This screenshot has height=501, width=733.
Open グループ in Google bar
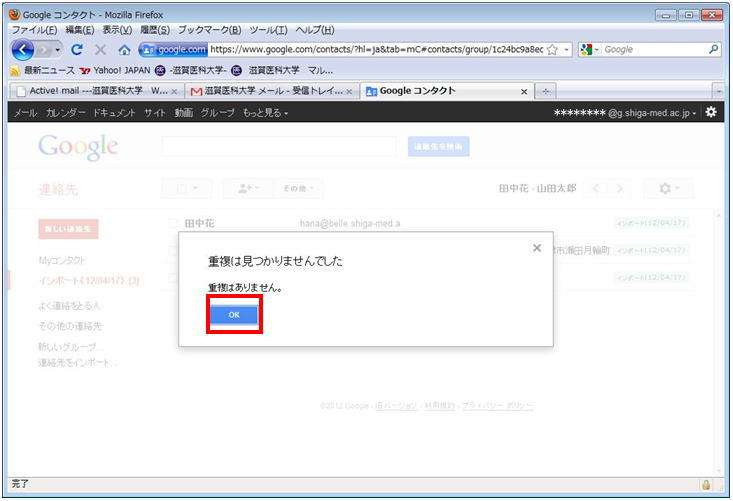pyautogui.click(x=218, y=113)
